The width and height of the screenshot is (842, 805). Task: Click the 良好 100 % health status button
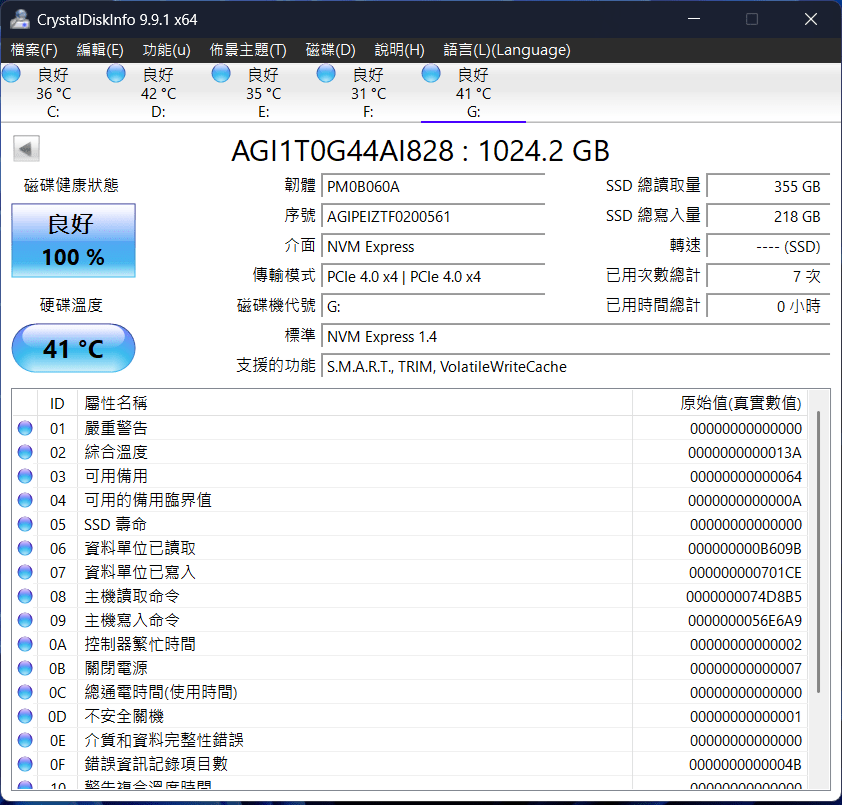74,241
